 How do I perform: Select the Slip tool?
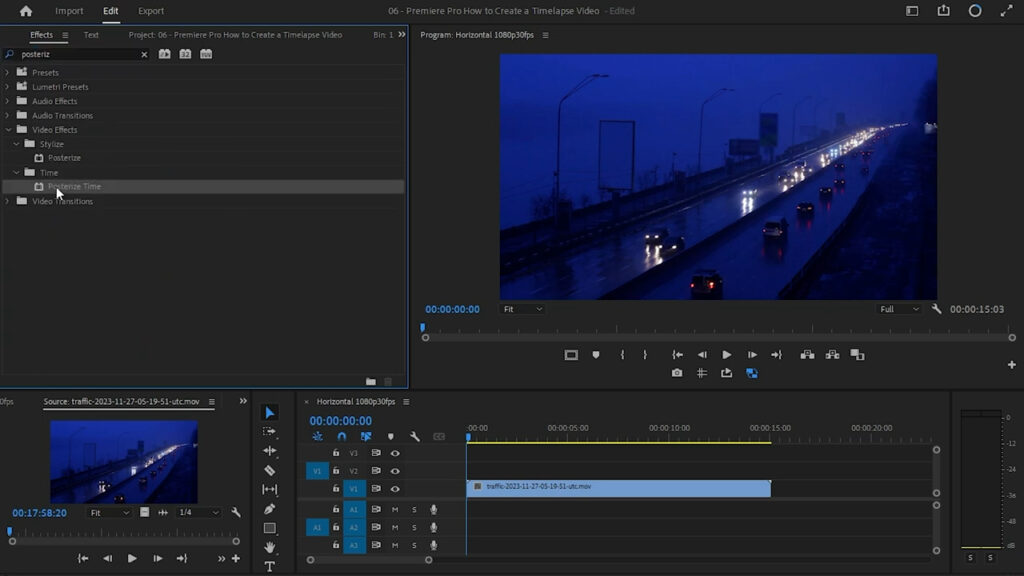point(269,489)
